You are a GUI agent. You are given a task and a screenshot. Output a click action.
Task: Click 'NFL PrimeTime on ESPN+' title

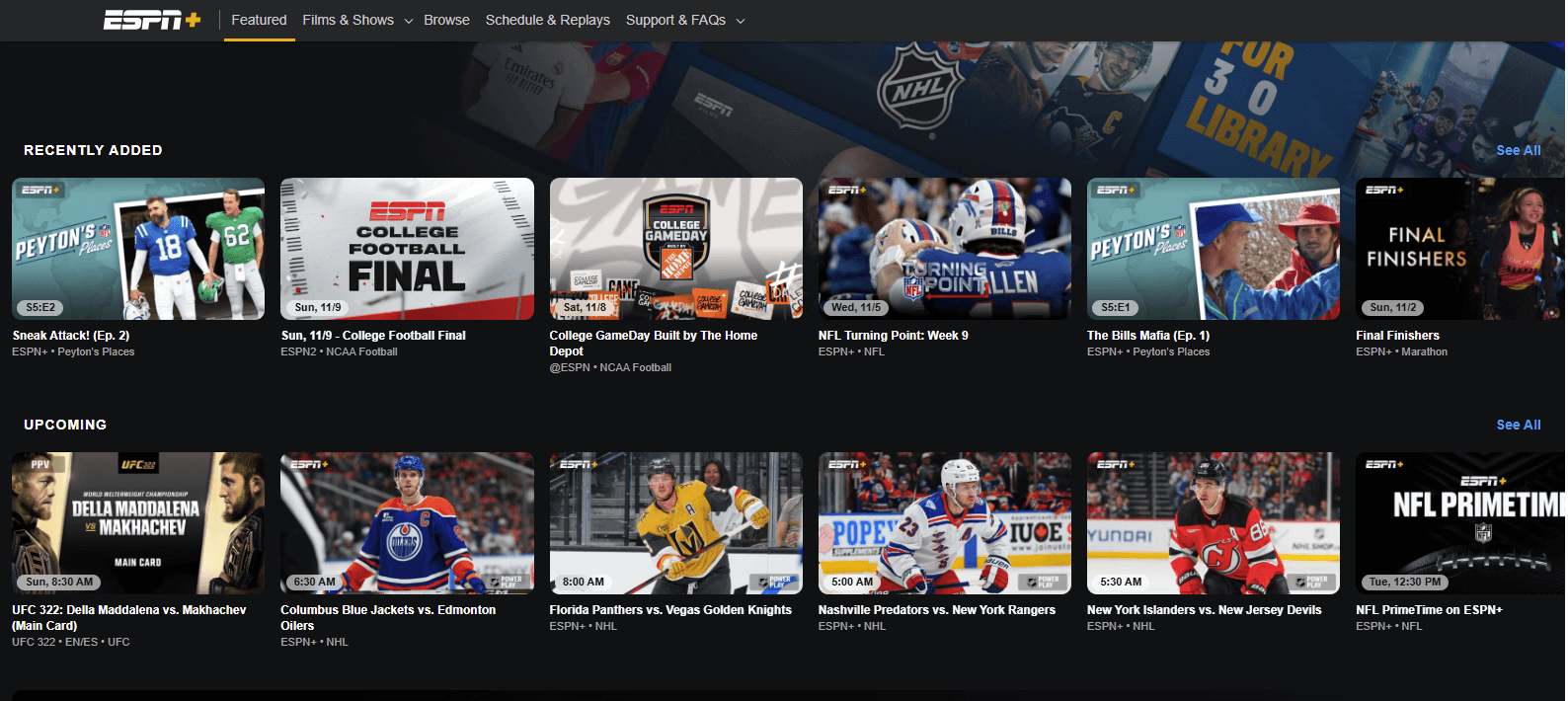pos(1429,610)
